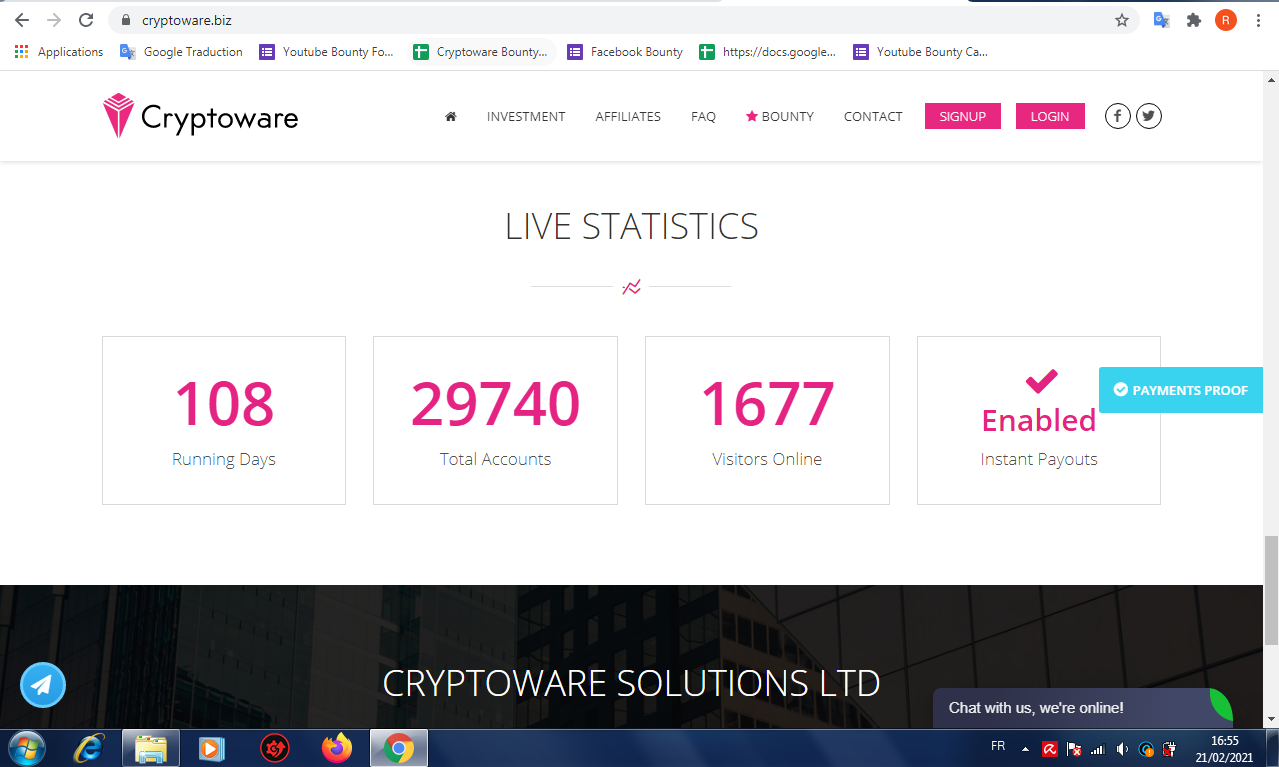The image size is (1279, 767).
Task: Open Firefox from the taskbar
Action: 337,748
